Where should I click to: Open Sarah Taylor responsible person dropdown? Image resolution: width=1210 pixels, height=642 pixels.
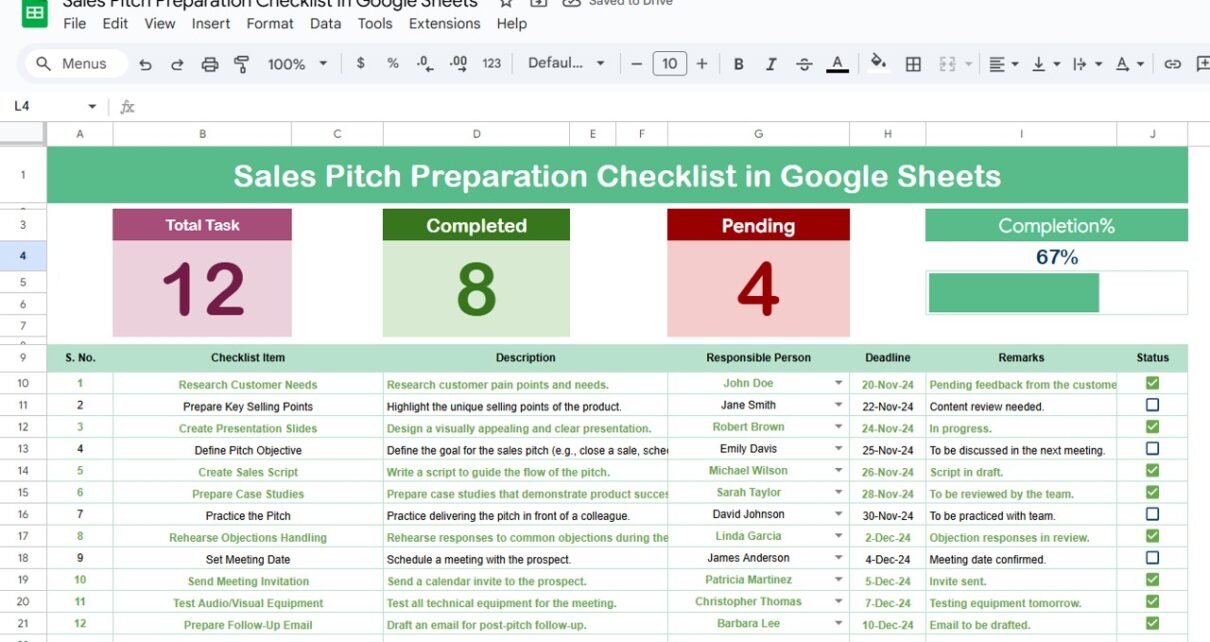pyautogui.click(x=838, y=492)
